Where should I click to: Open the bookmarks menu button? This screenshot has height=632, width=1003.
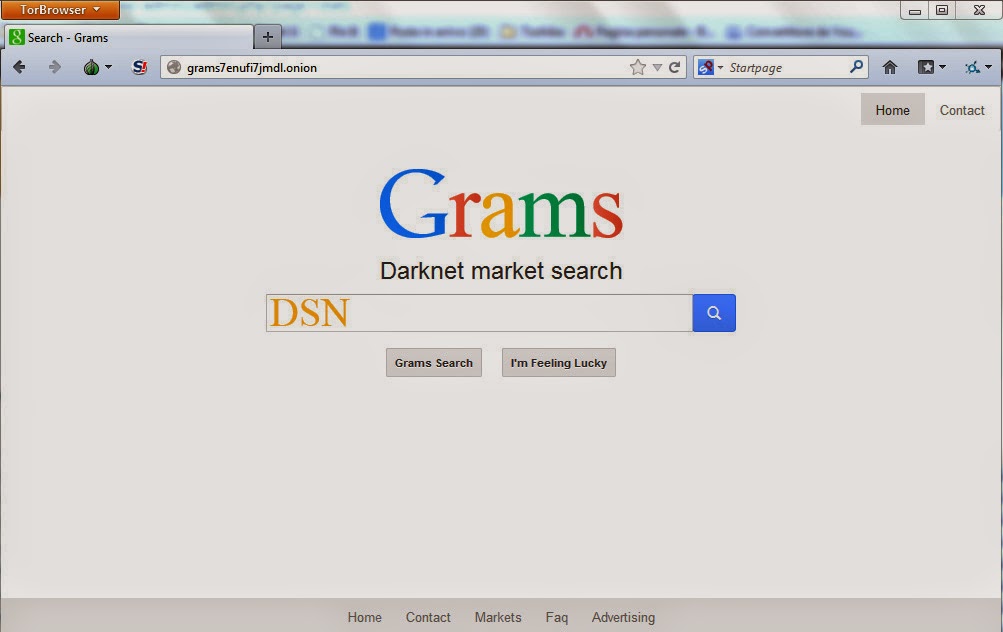926,67
